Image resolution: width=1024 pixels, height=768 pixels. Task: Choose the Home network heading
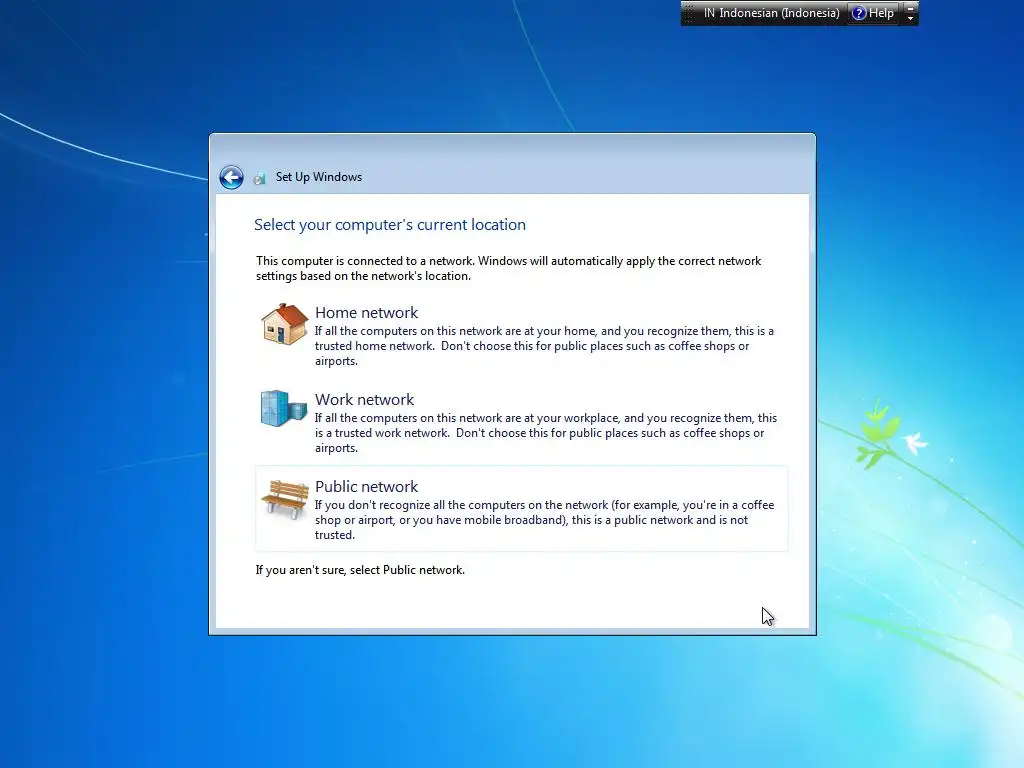click(x=366, y=313)
